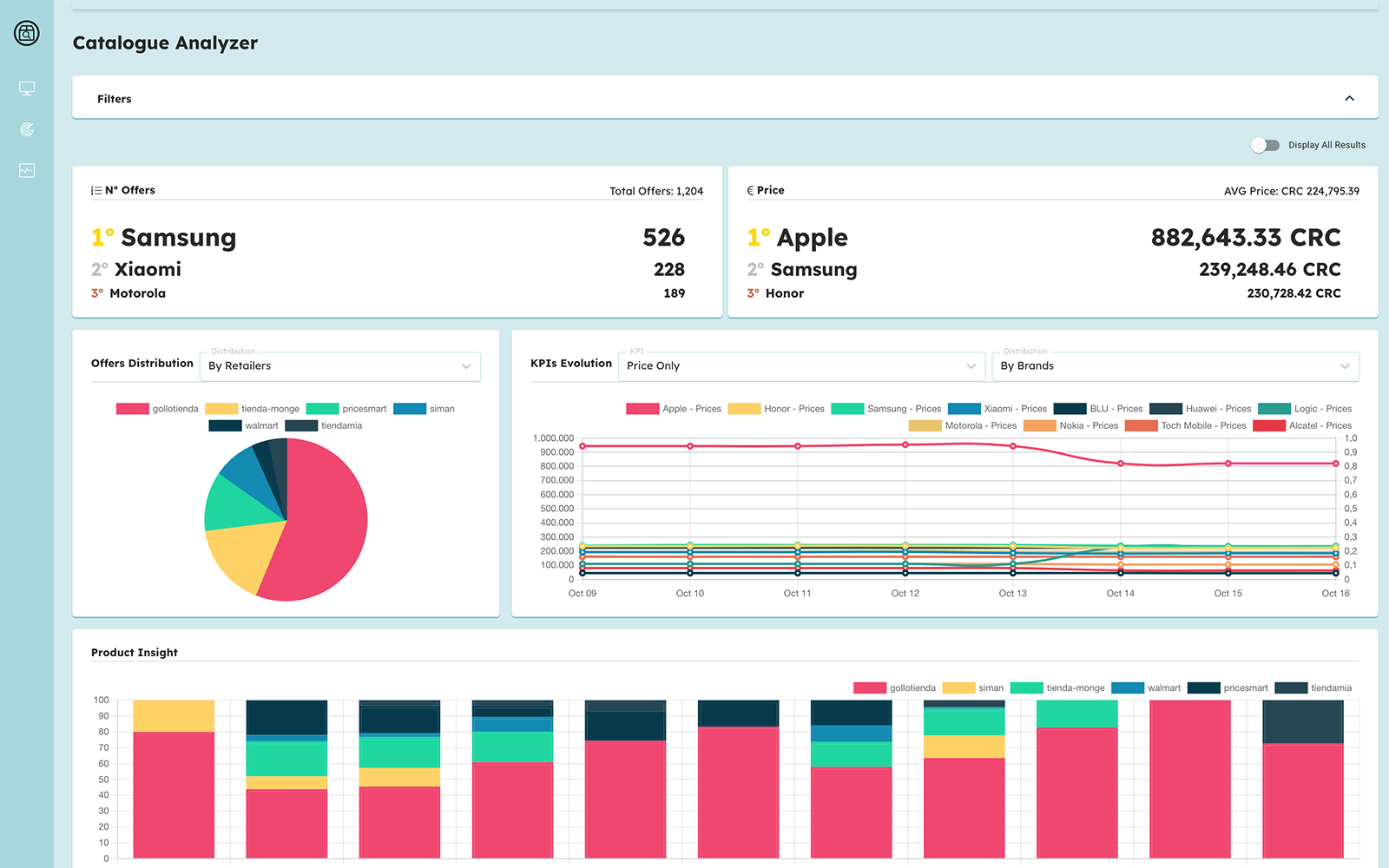Viewport: 1389px width, 868px height.
Task: Open the Price Only KPI dropdown
Action: (801, 366)
